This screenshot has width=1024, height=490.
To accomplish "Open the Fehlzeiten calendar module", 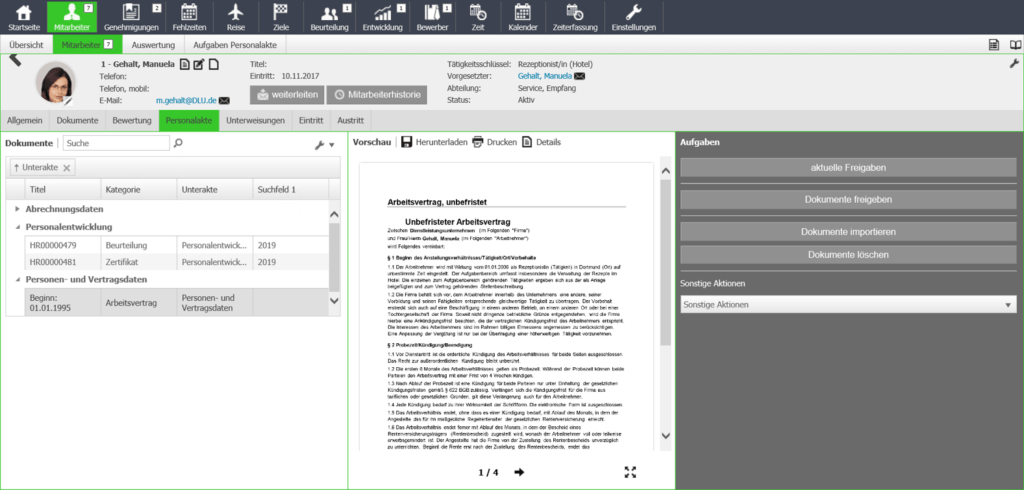I will (x=189, y=17).
